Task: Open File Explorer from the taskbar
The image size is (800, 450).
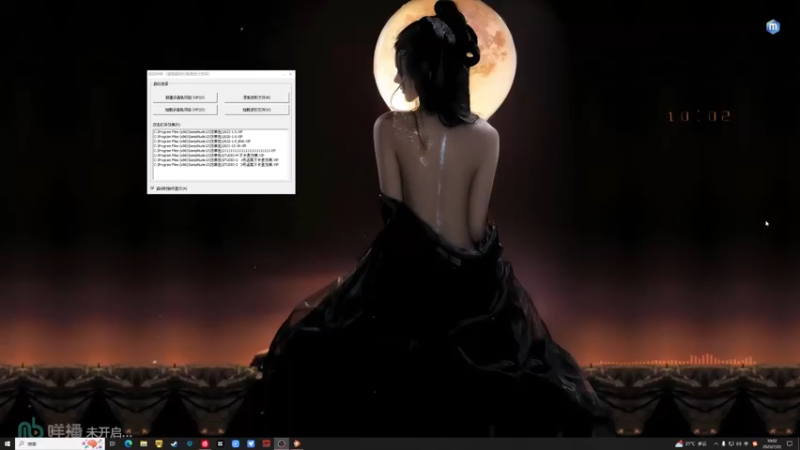Action: click(x=143, y=444)
